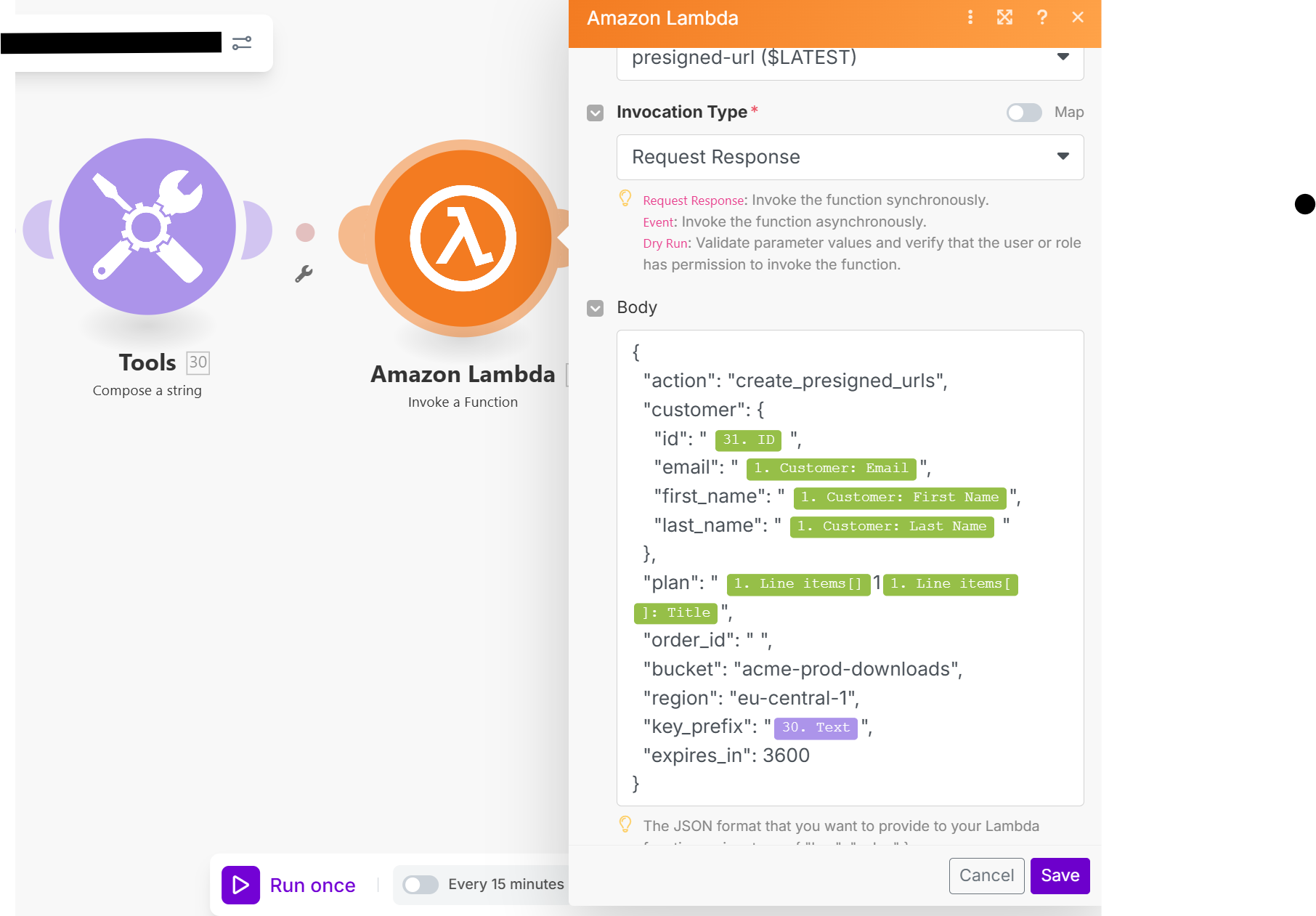Image resolution: width=1316 pixels, height=916 pixels.
Task: Click the 'Dry Run' hint text
Action: (x=665, y=243)
